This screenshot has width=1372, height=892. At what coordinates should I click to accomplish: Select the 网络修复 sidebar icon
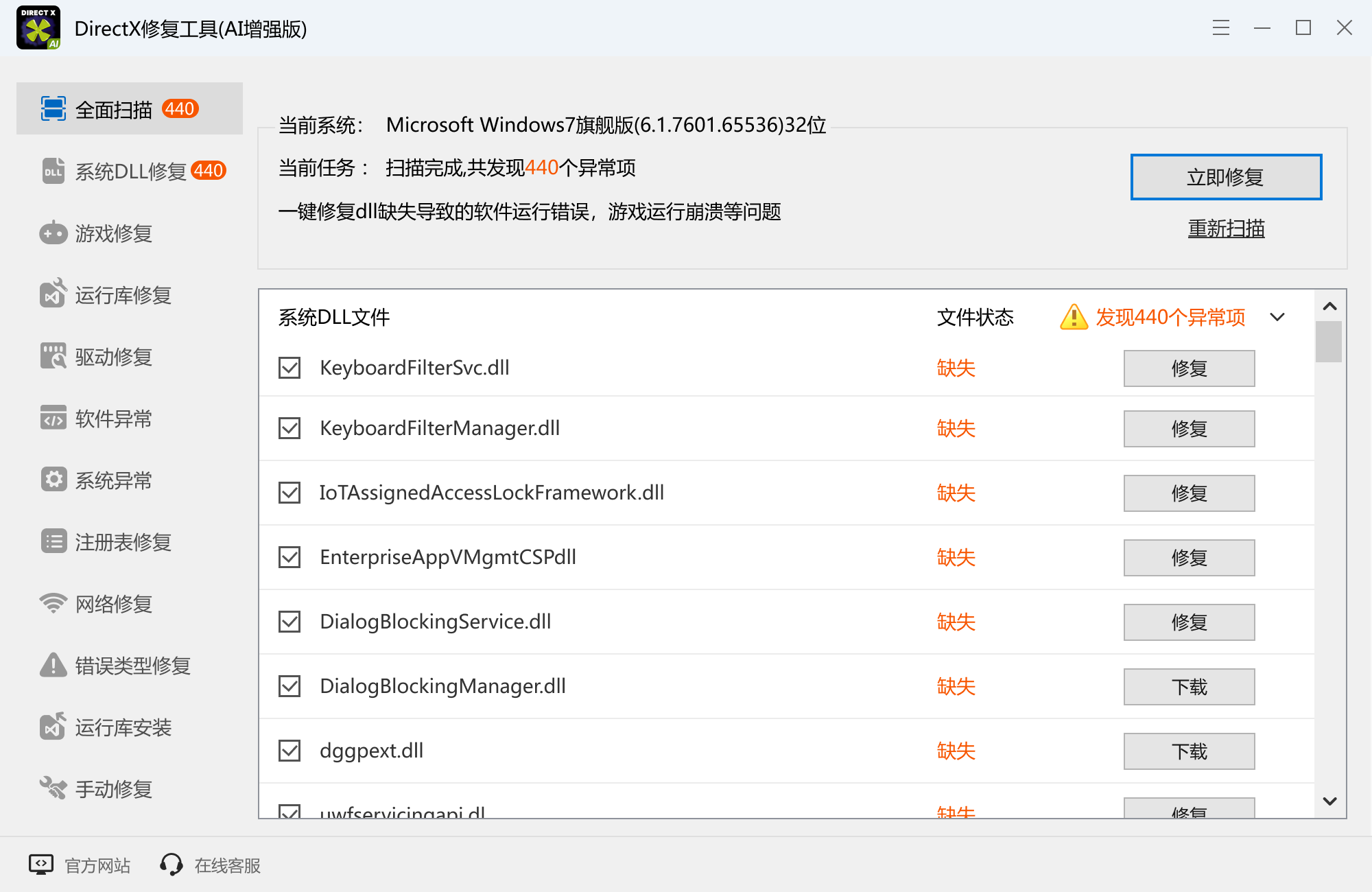(x=113, y=604)
